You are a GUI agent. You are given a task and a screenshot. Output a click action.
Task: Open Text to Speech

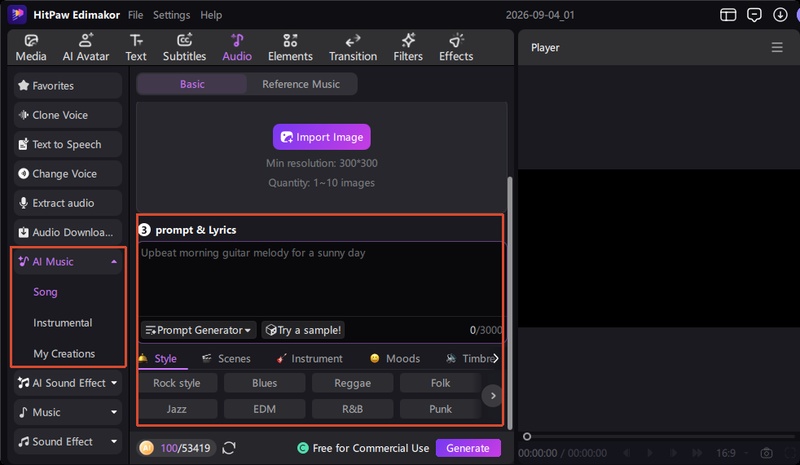[x=68, y=144]
